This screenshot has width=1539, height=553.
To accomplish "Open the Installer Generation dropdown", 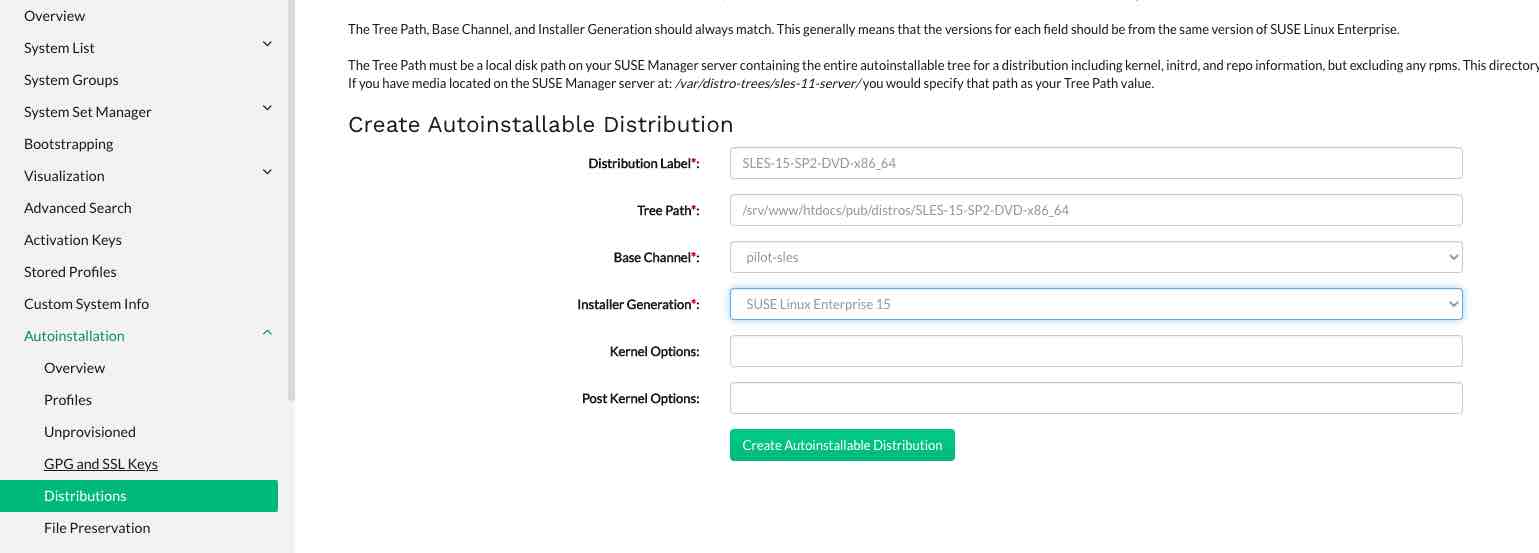I will [1096, 304].
